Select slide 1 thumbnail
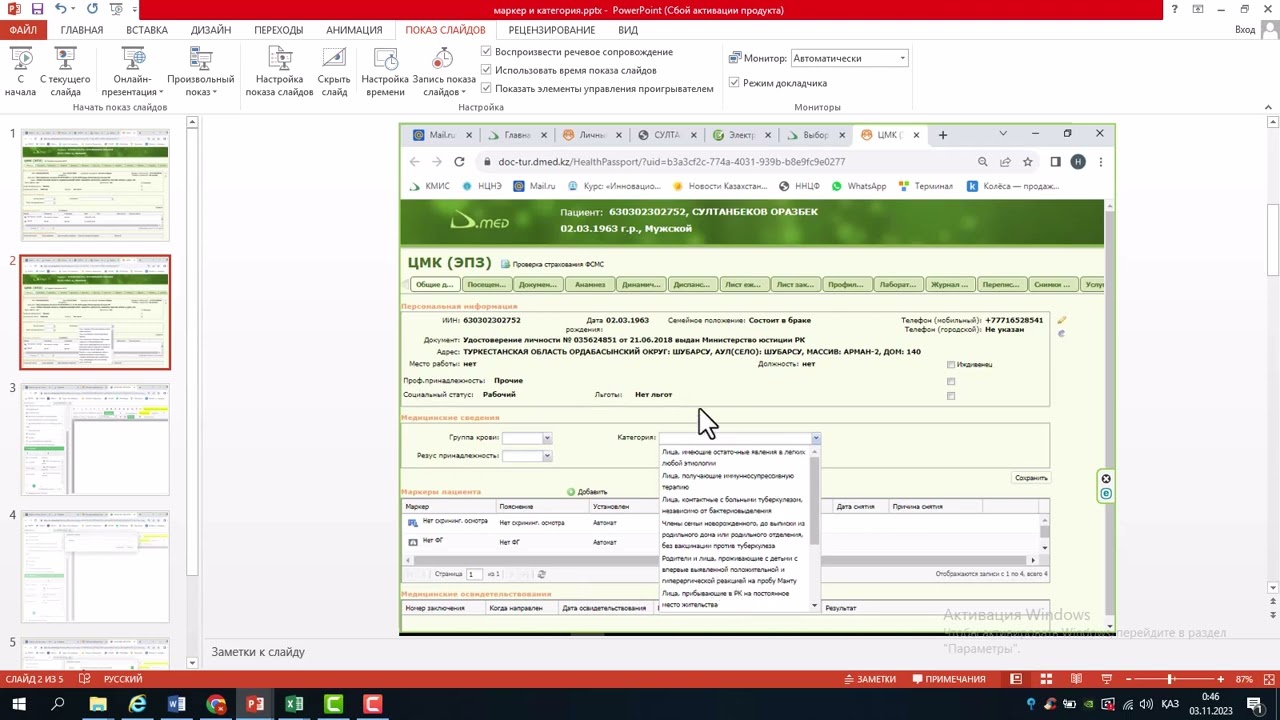 coord(95,185)
